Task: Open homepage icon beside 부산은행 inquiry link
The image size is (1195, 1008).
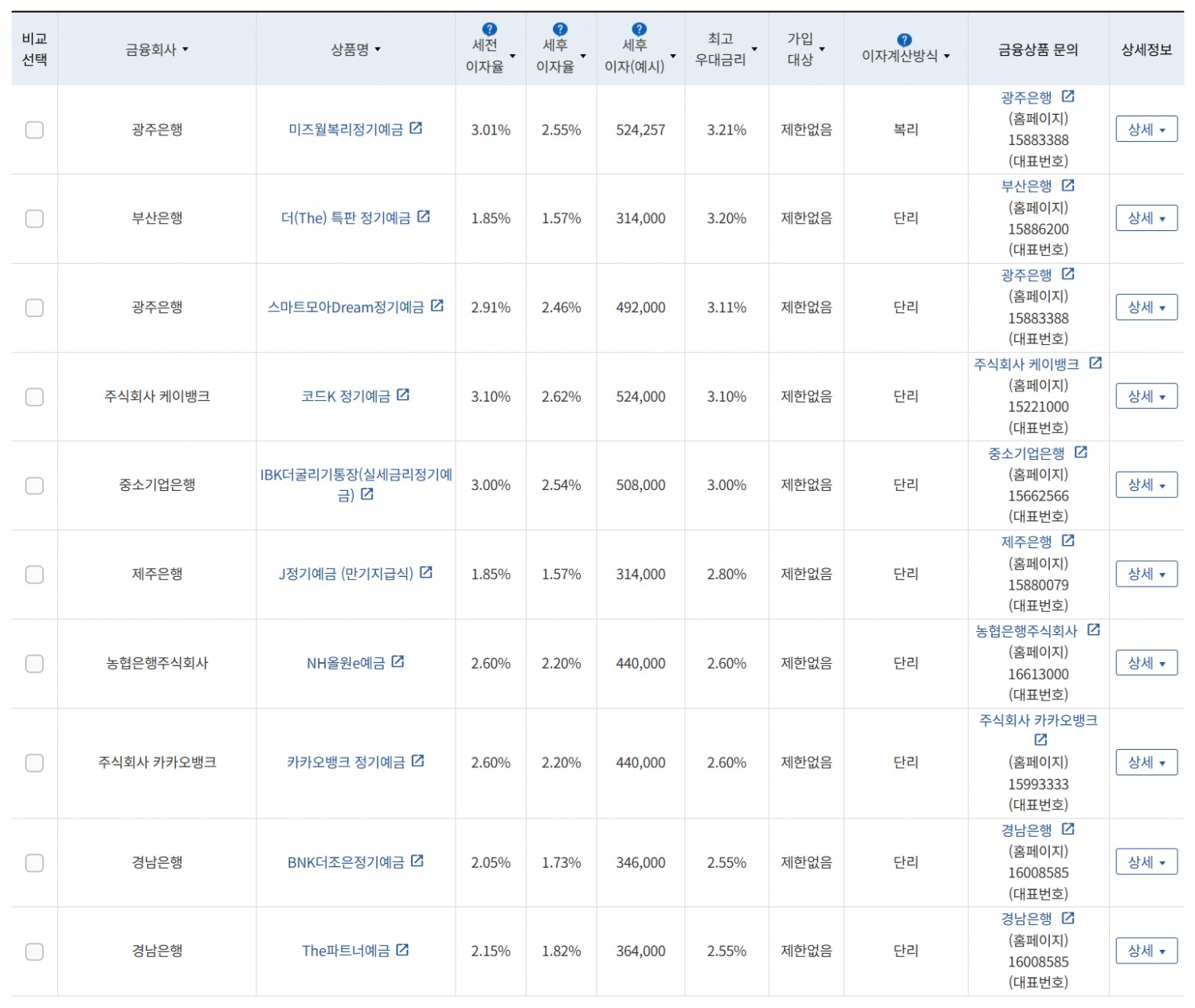Action: coord(1068,186)
